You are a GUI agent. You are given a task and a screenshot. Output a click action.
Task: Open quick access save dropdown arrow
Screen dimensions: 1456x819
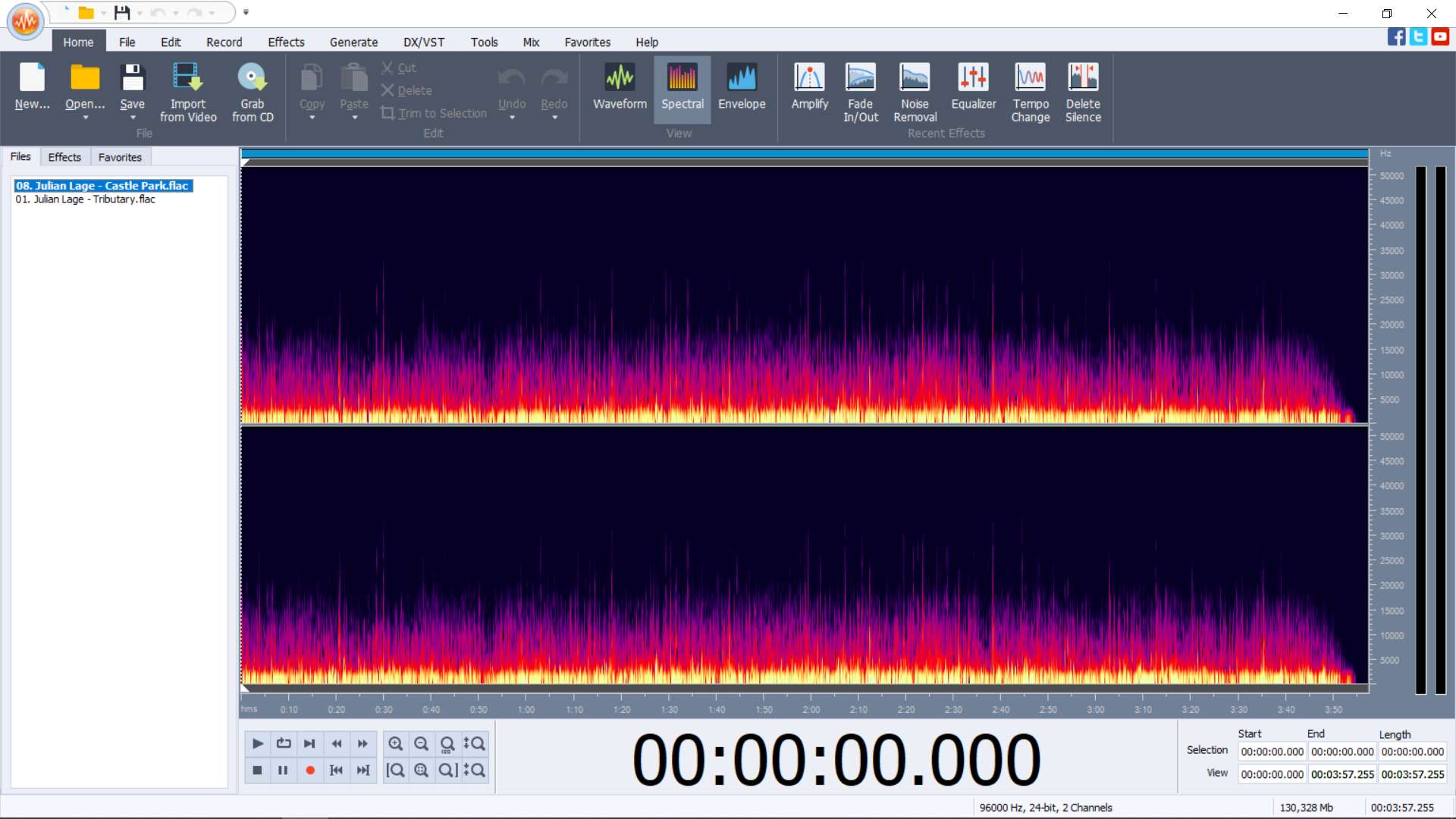(x=140, y=13)
